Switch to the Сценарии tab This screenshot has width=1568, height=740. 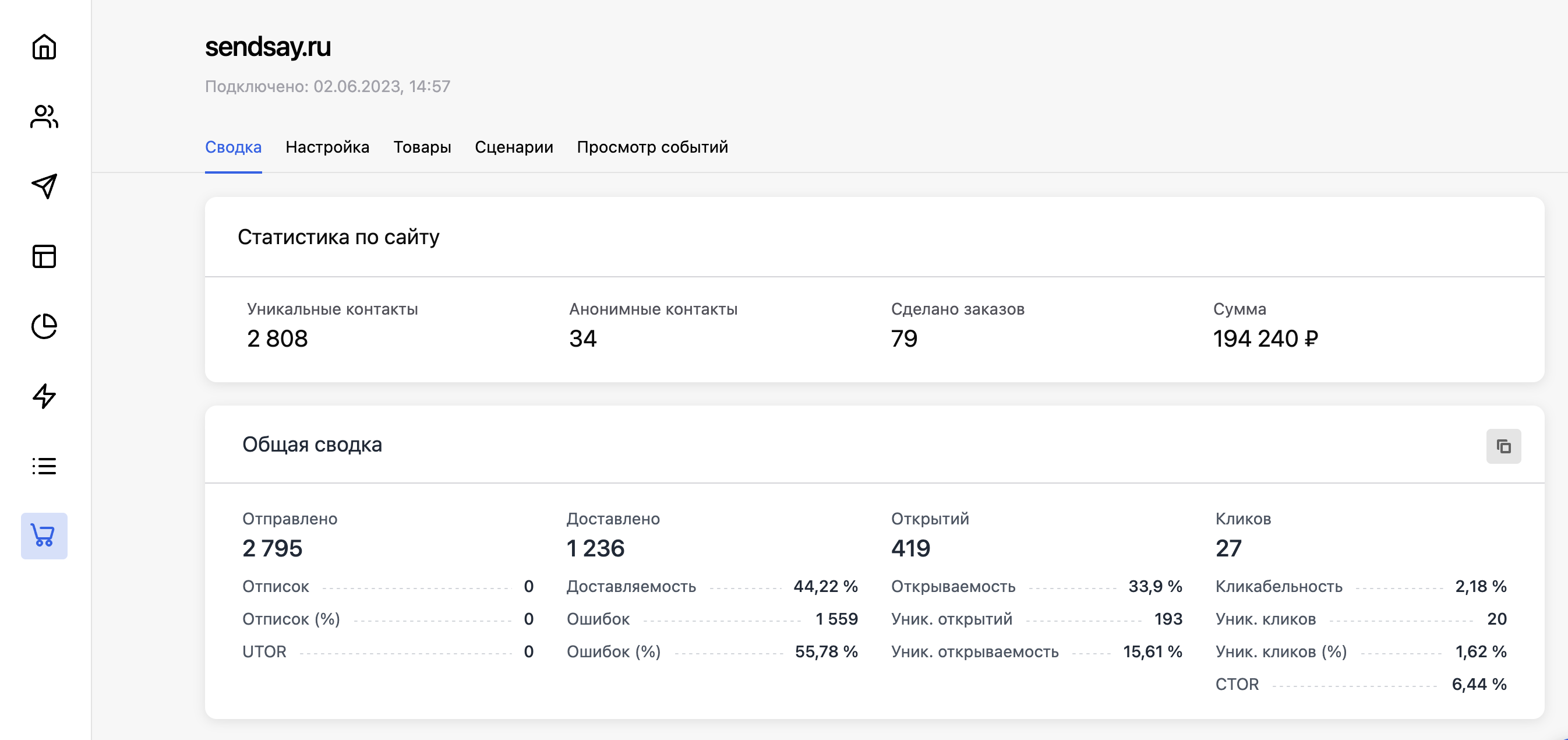[514, 147]
